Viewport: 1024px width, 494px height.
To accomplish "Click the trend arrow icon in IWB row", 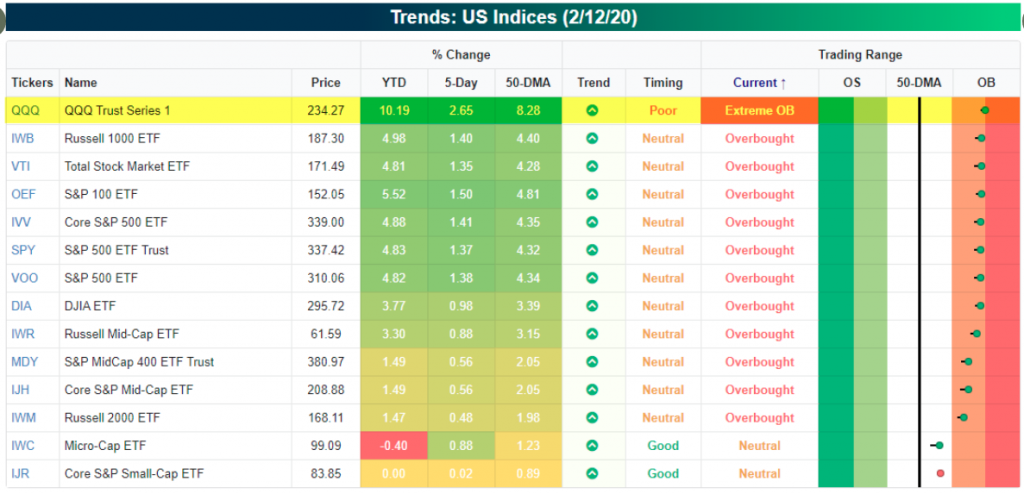I will pos(592,139).
